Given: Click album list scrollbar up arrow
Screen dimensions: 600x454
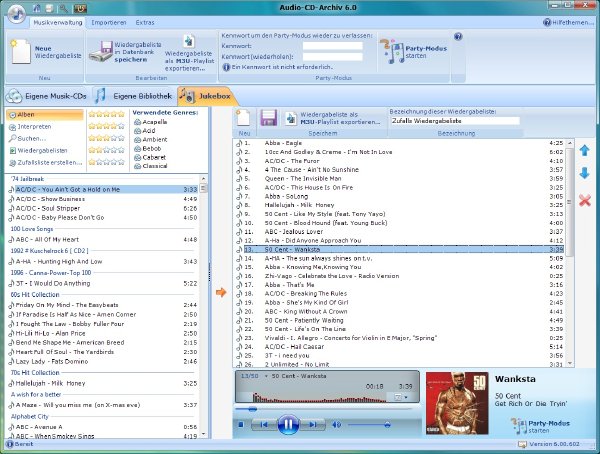Looking at the screenshot, I should click(x=204, y=179).
